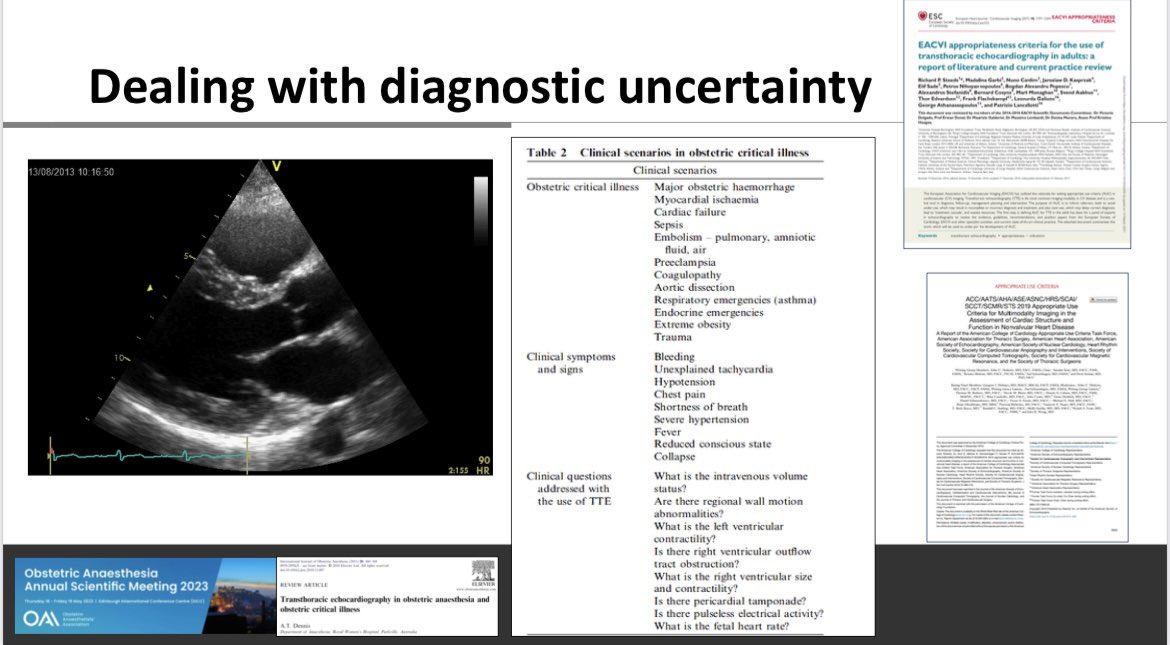Screen dimensions: 1170x645
Task: Click the 'Hypotension' table entry
Action: point(685,381)
